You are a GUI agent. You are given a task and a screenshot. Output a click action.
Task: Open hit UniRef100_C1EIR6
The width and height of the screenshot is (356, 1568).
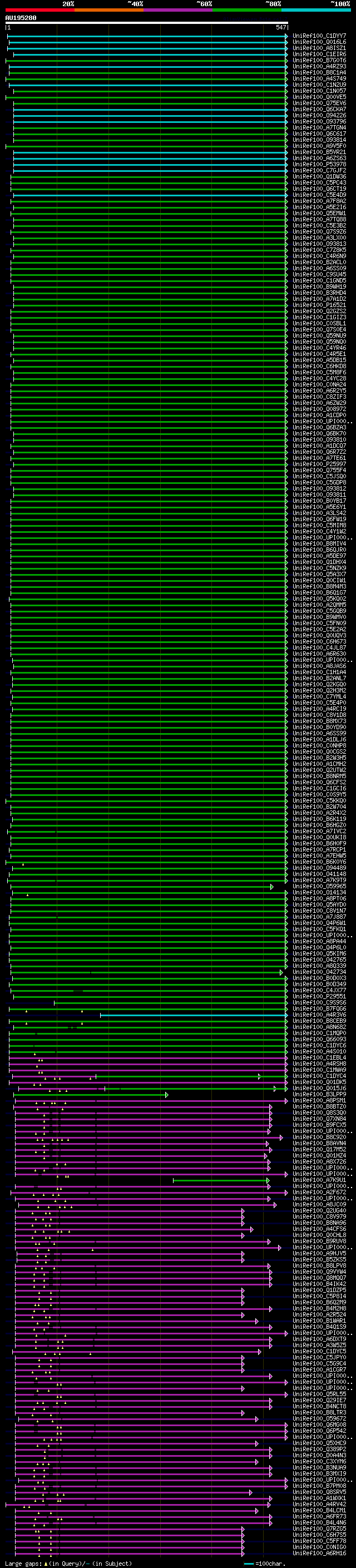coord(319,54)
